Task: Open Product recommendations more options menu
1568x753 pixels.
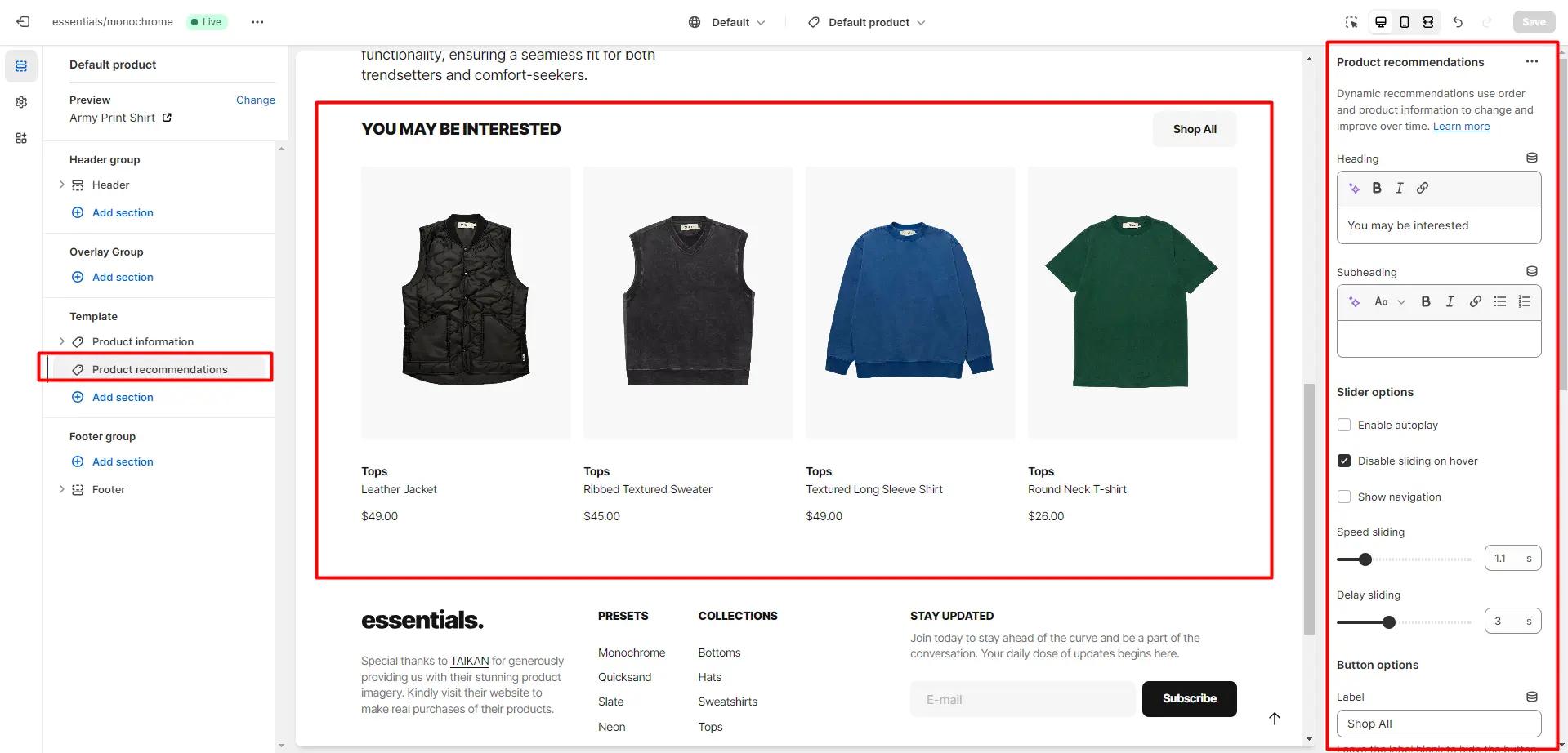Action: click(x=1532, y=62)
